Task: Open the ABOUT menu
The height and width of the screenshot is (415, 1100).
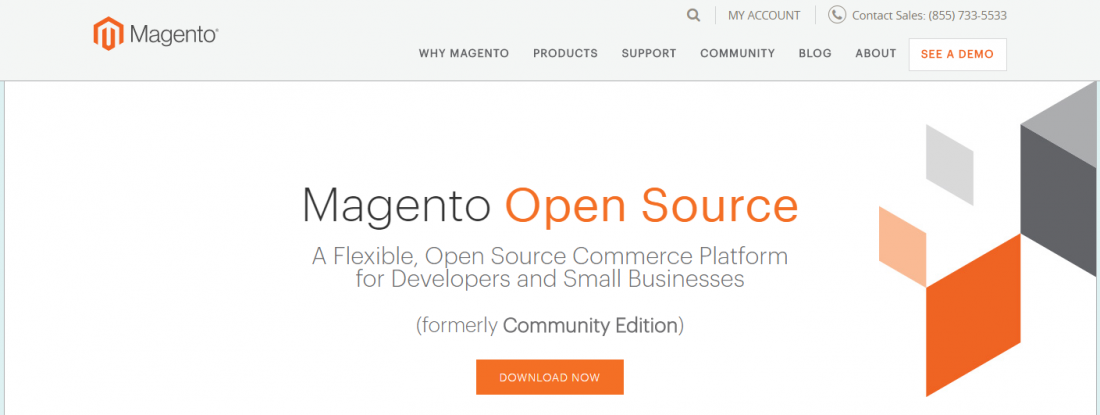Action: (x=876, y=53)
